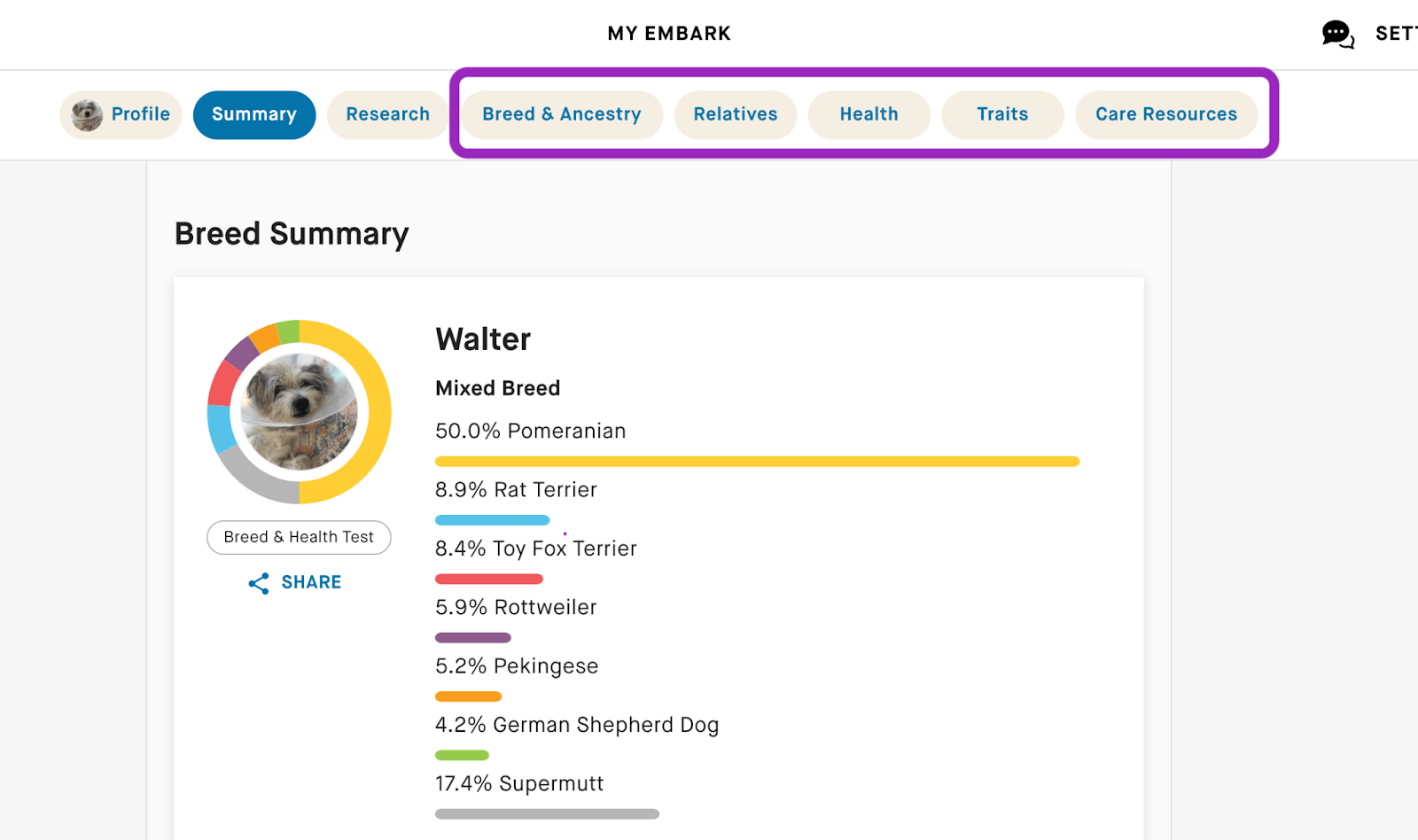
Task: Select the Summary tab
Action: pyautogui.click(x=254, y=115)
